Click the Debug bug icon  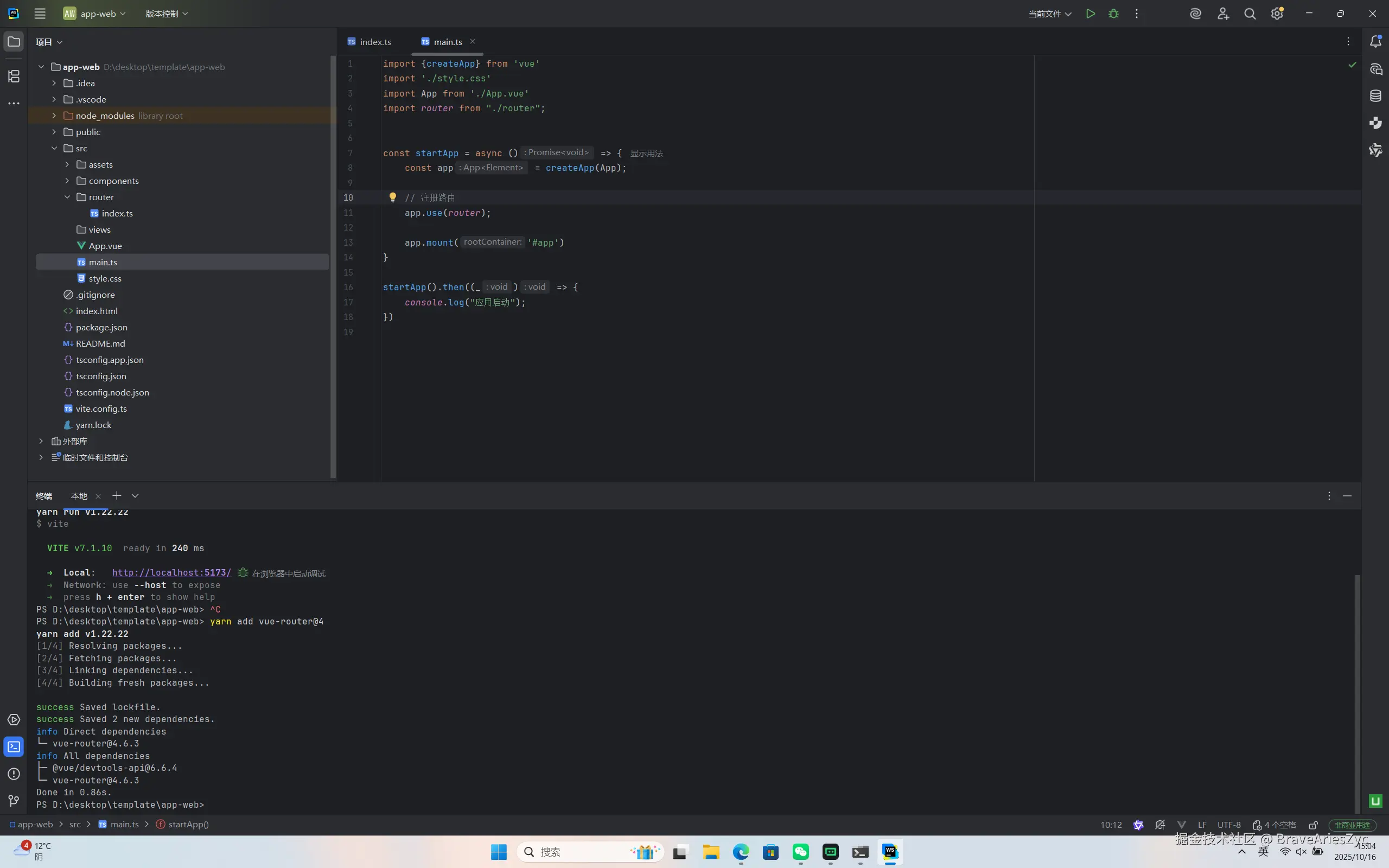pos(1113,14)
